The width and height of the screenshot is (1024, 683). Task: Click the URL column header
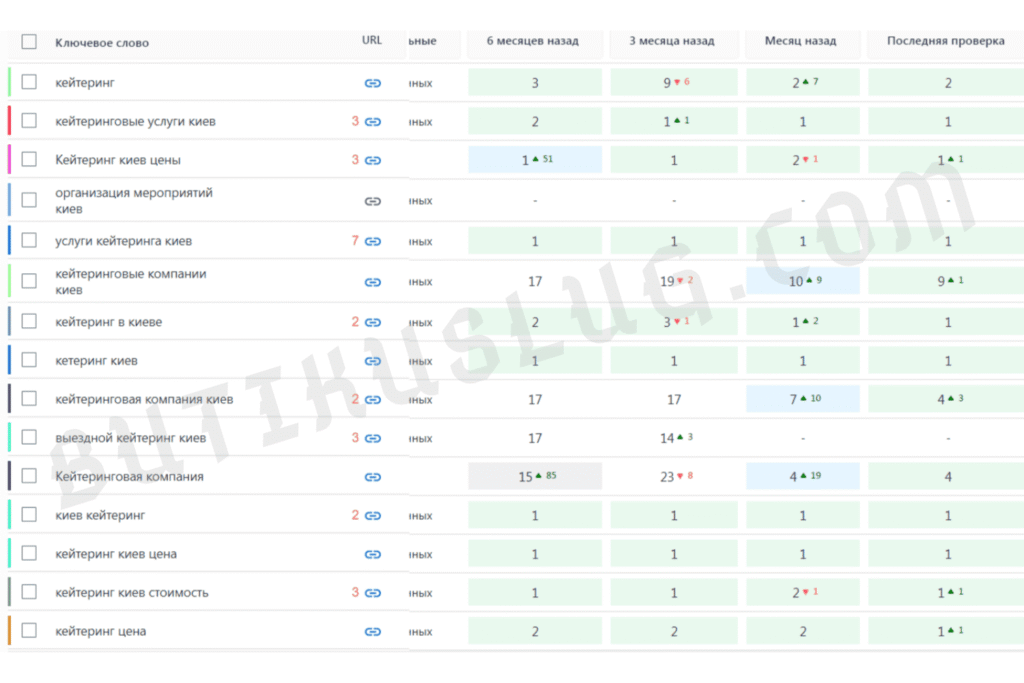point(372,40)
